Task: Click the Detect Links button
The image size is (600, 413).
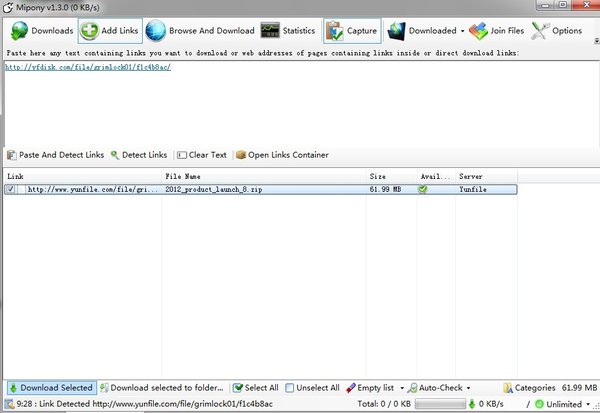Action: (139, 155)
